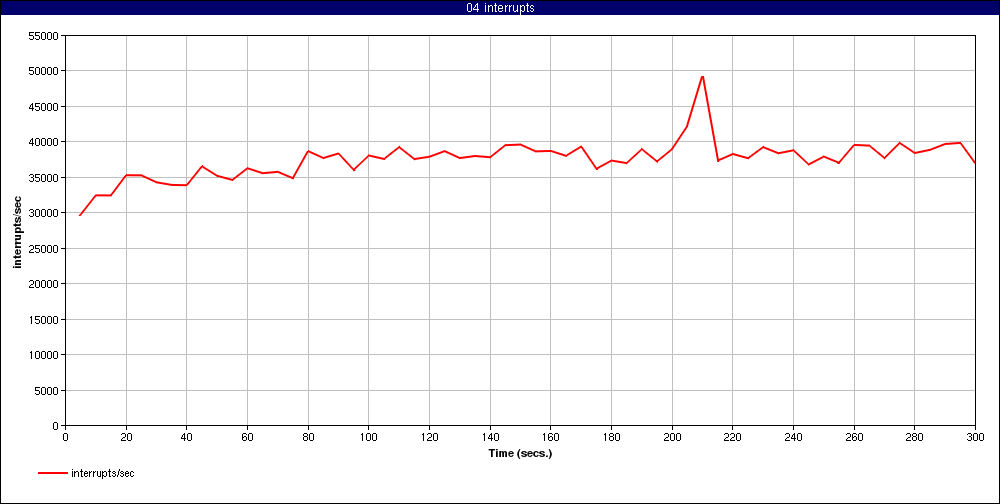The width and height of the screenshot is (1000, 504).
Task: Click the 280 seconds x-axis tick label
Action: click(915, 437)
